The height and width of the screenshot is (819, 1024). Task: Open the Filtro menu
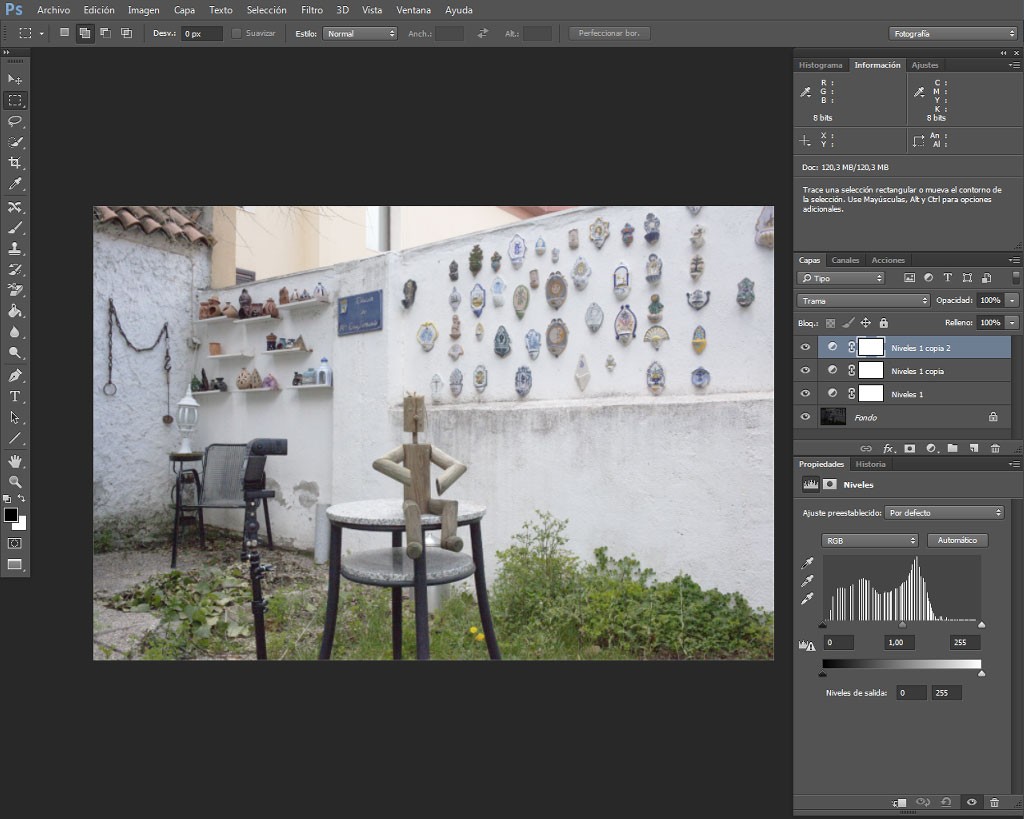click(312, 10)
